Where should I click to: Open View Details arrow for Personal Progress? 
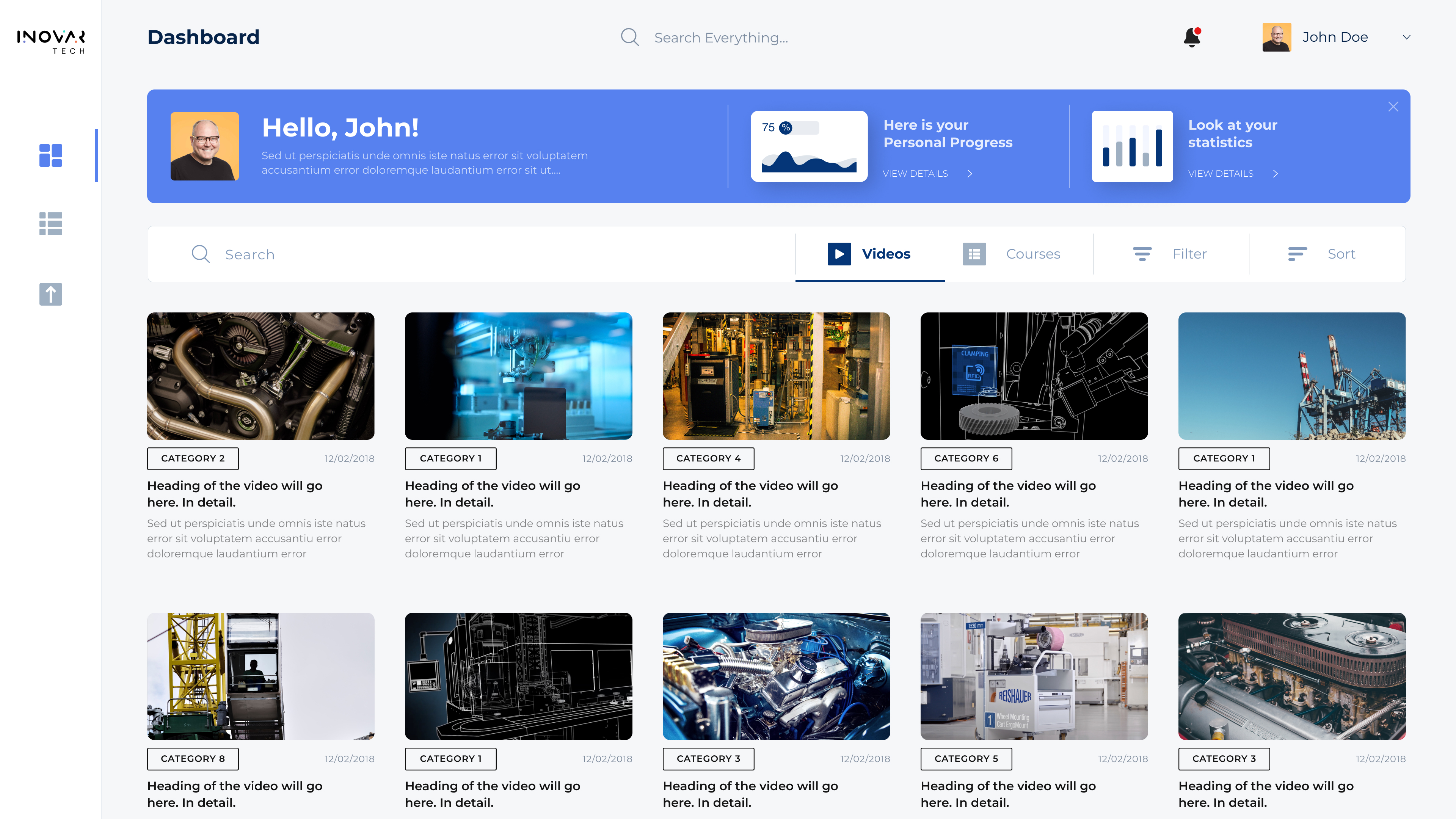(x=970, y=174)
